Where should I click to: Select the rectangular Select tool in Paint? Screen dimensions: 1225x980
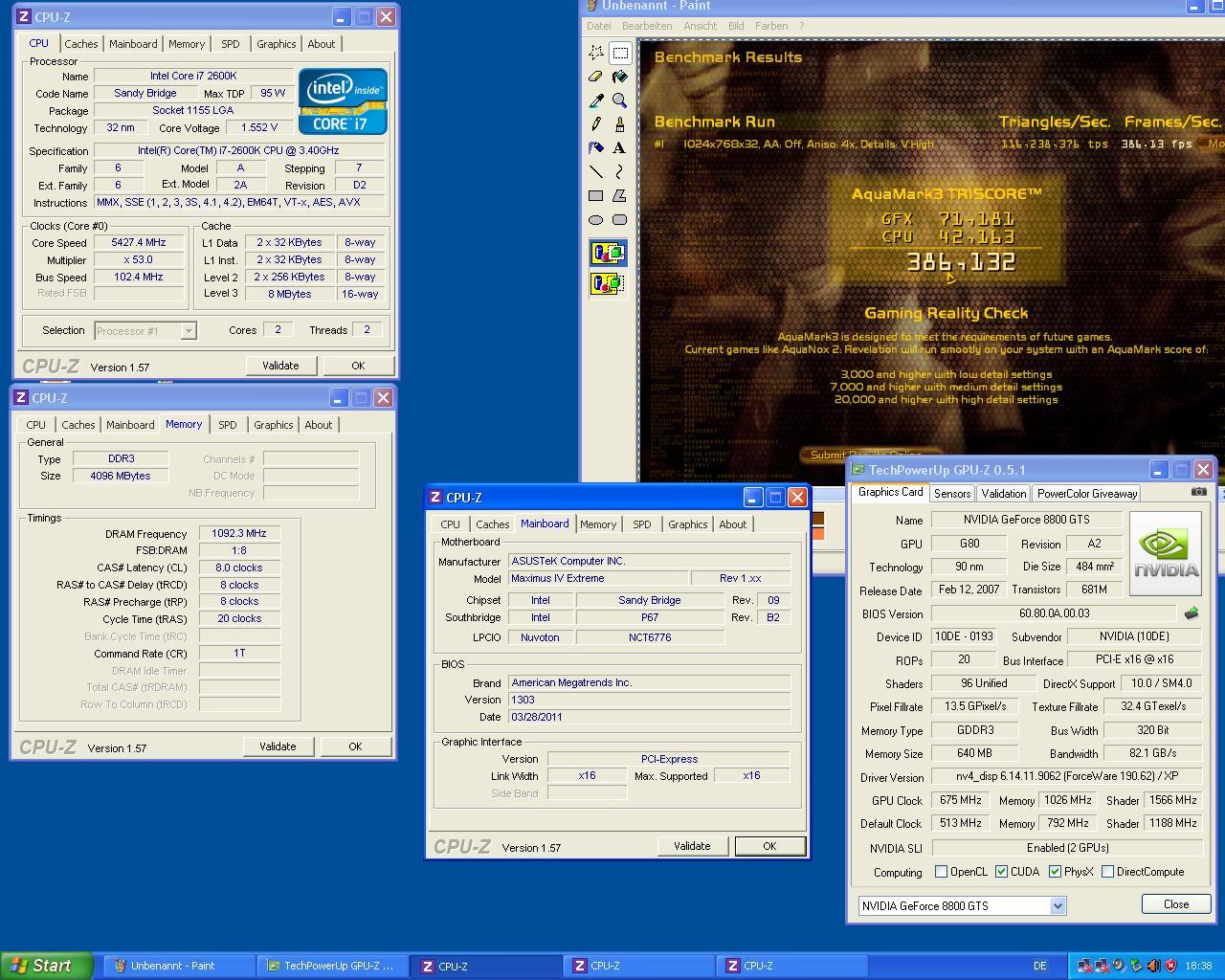[620, 53]
